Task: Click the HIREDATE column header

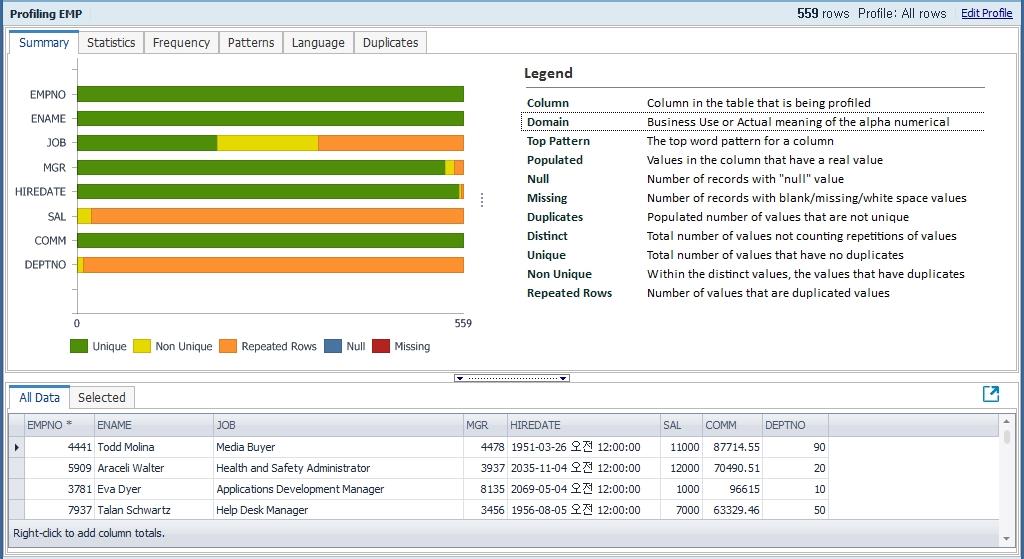Action: click(583, 425)
